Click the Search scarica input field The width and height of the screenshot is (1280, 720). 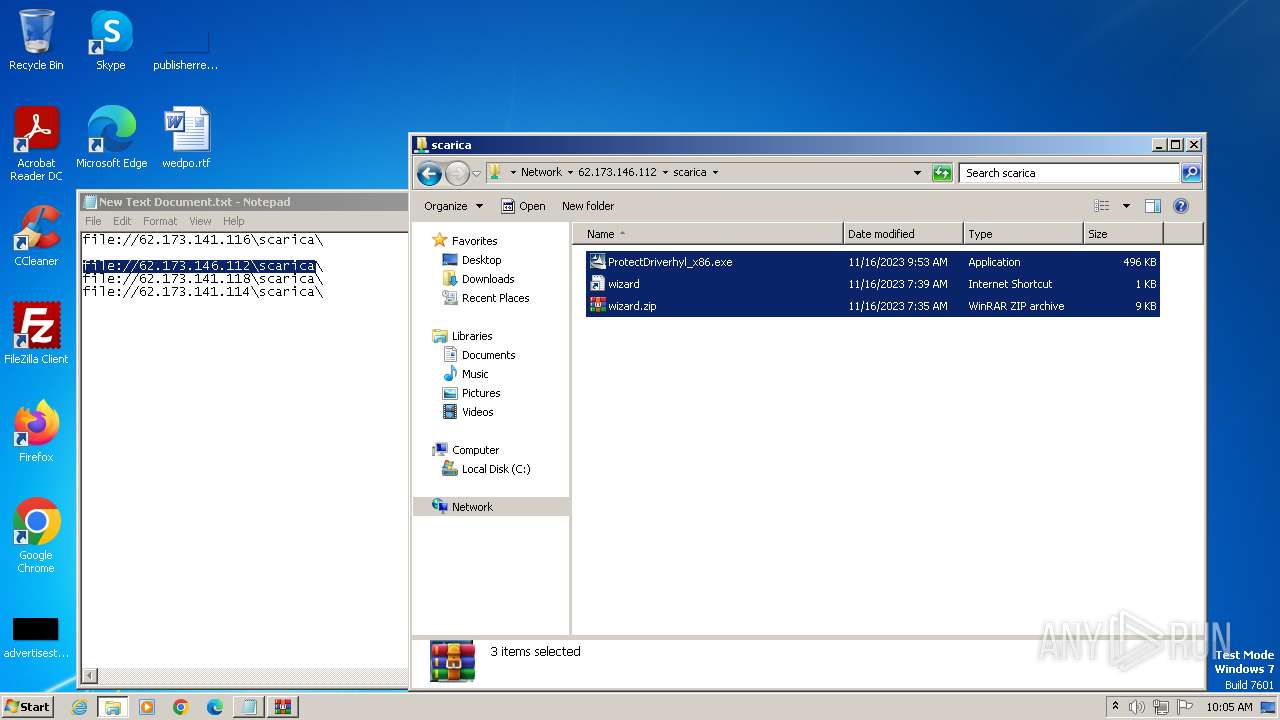1069,173
